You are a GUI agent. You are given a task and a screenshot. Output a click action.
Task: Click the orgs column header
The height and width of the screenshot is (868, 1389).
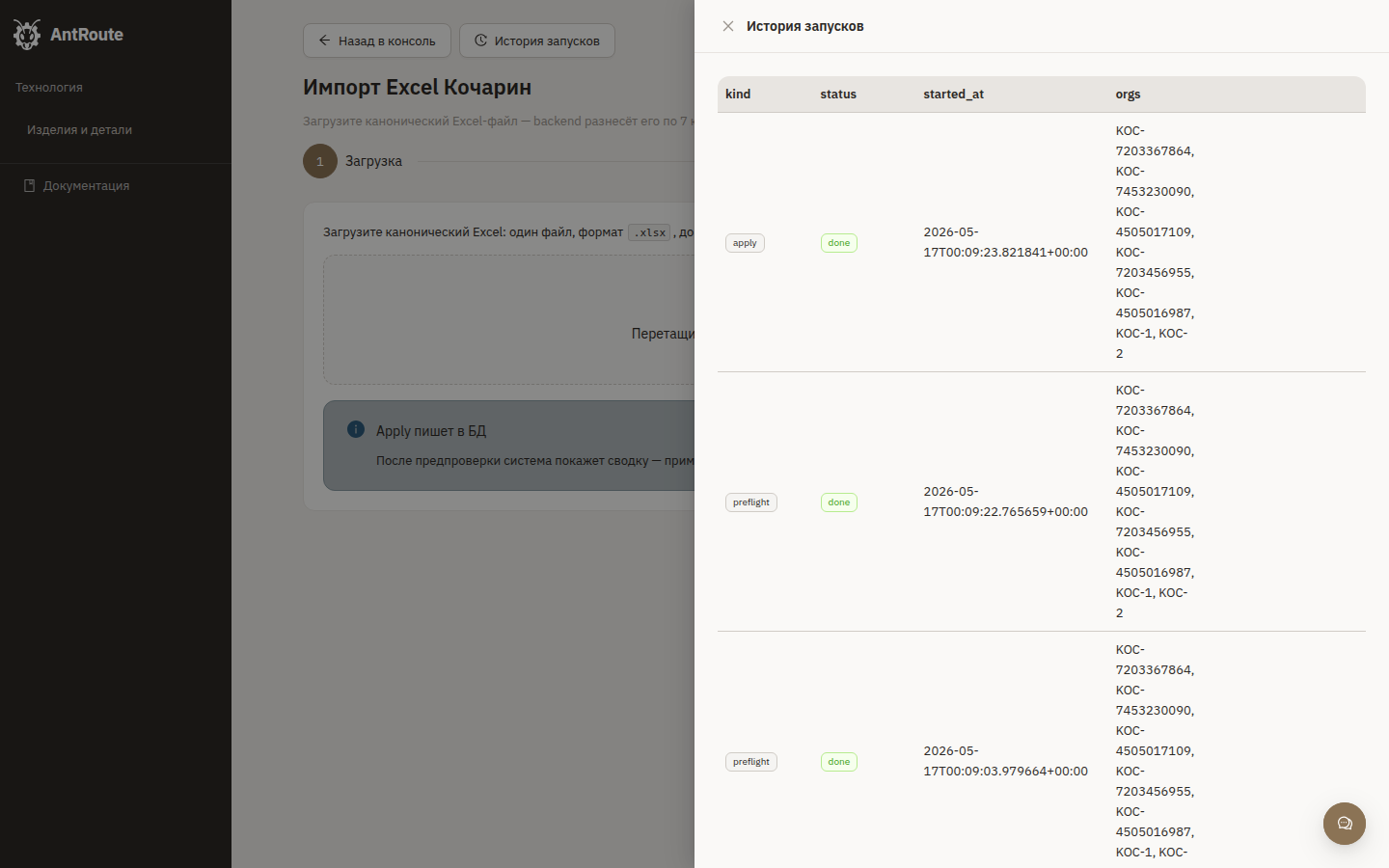click(1128, 94)
